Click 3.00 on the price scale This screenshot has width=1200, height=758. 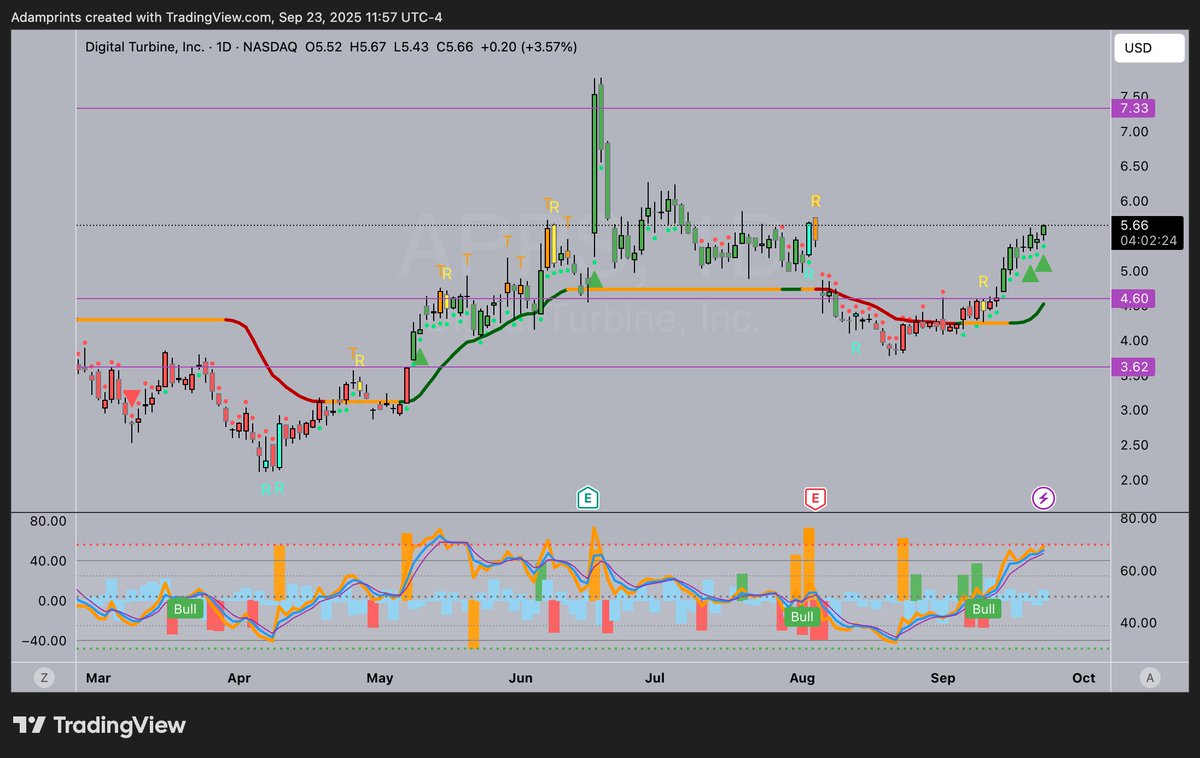[1133, 410]
